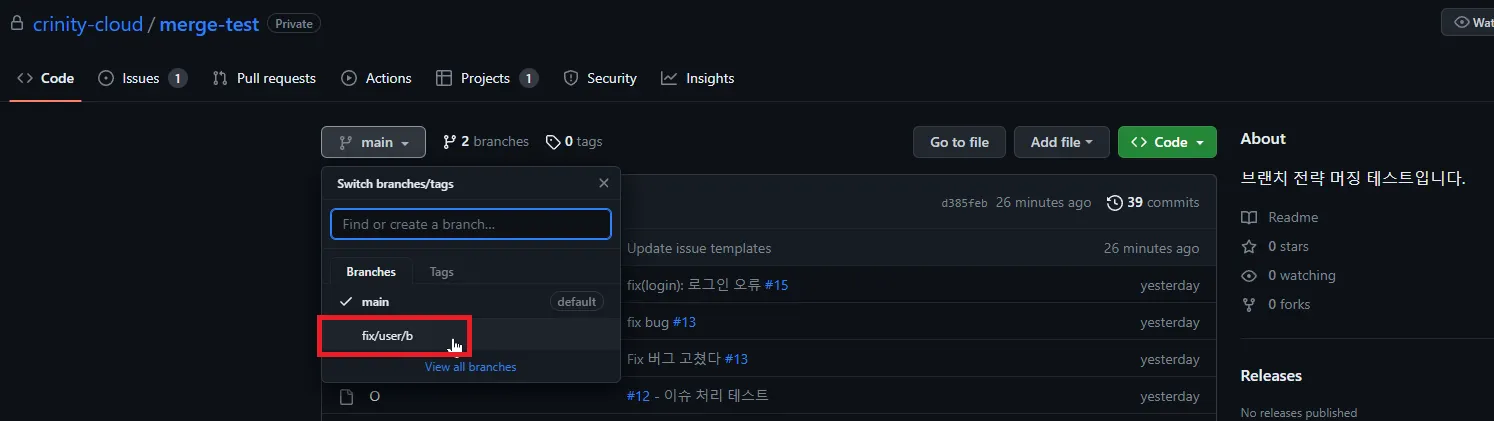Expand the main branch dropdown
Image resolution: width=1494 pixels, height=421 pixels.
click(373, 142)
